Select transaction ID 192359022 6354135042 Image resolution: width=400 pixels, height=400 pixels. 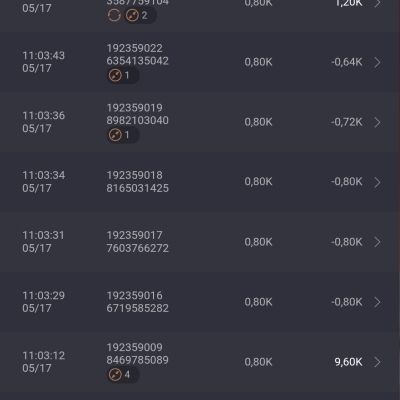pos(138,55)
